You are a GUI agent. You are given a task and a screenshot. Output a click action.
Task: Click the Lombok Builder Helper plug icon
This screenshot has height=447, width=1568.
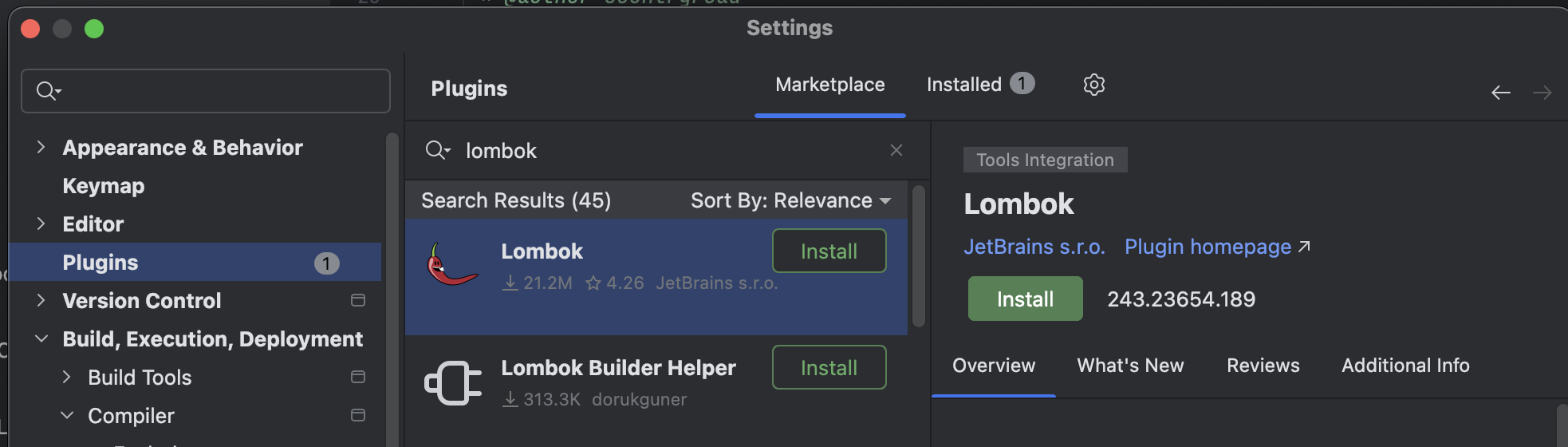453,383
